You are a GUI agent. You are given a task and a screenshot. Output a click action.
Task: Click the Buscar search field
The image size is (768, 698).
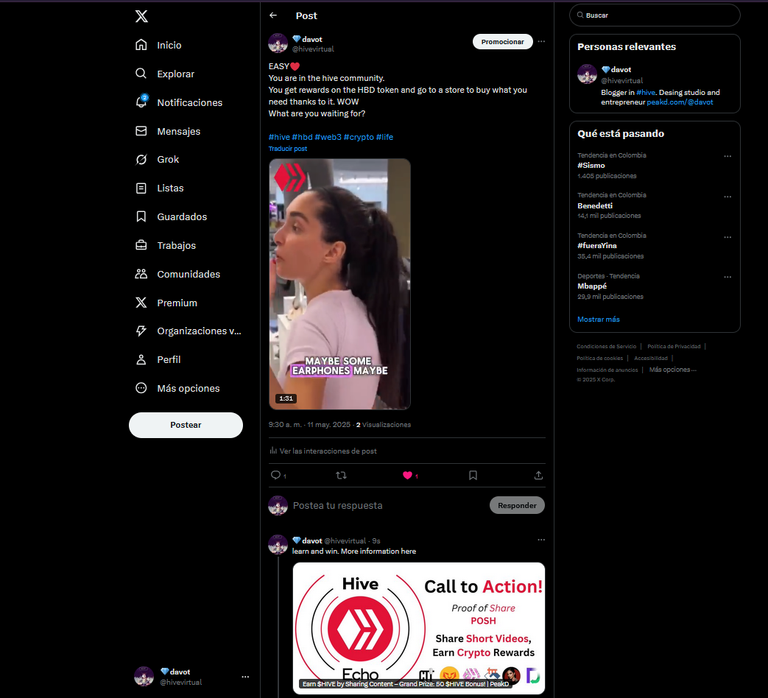coord(655,15)
